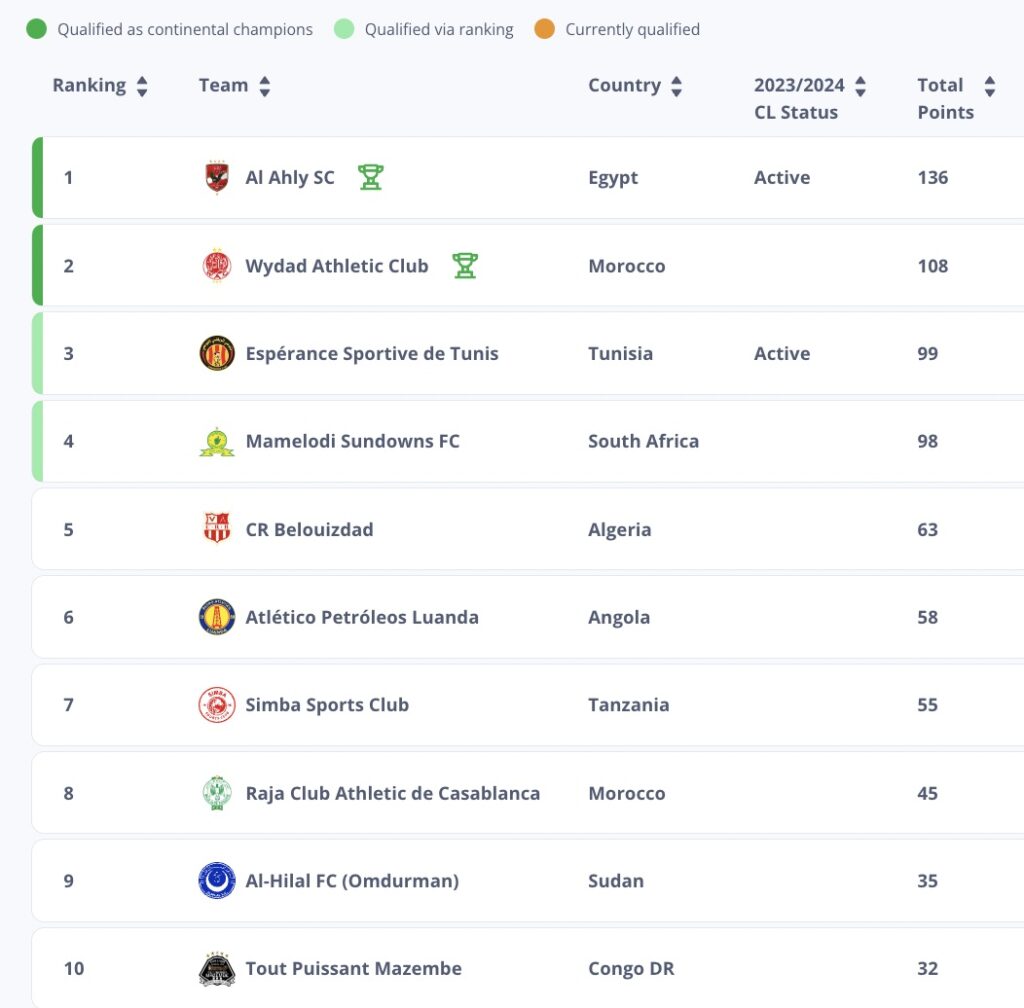Click the Al-Hilal FC Omdurman logo
The image size is (1024, 1008).
(216, 881)
